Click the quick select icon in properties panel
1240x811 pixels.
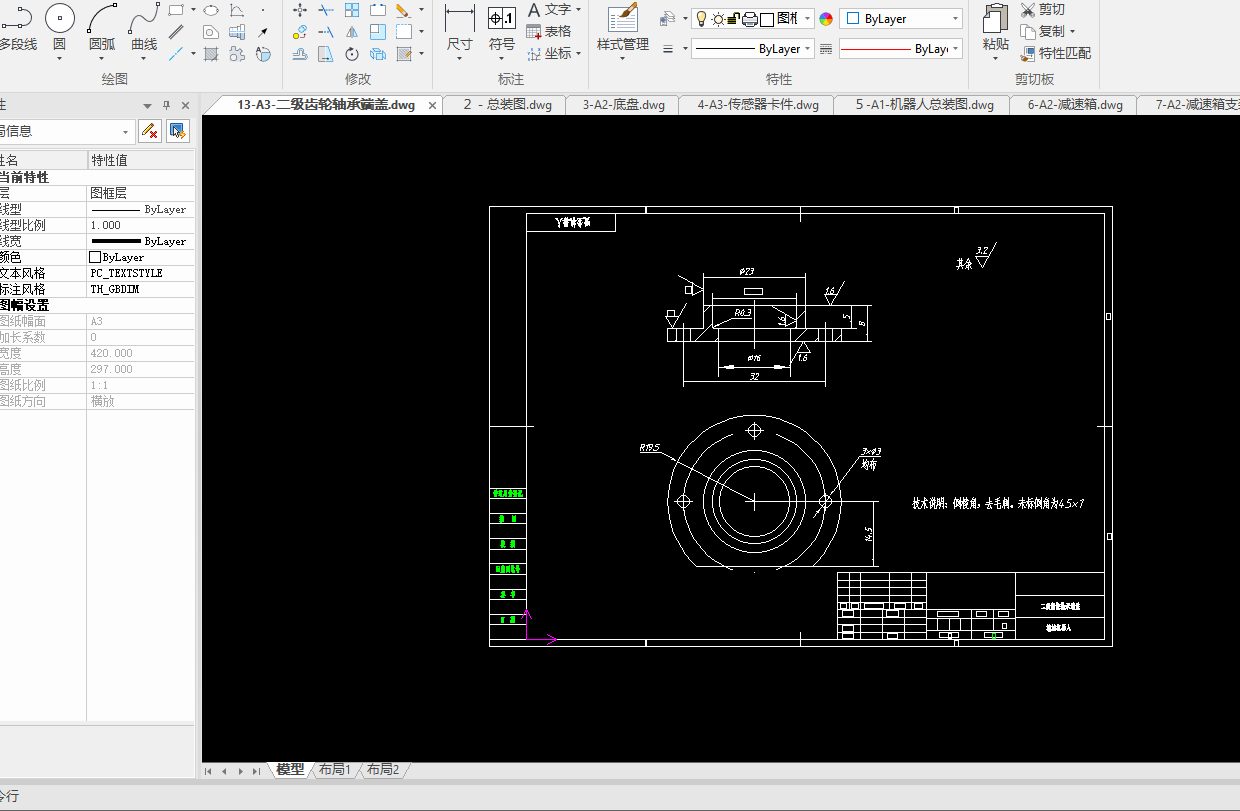(178, 130)
